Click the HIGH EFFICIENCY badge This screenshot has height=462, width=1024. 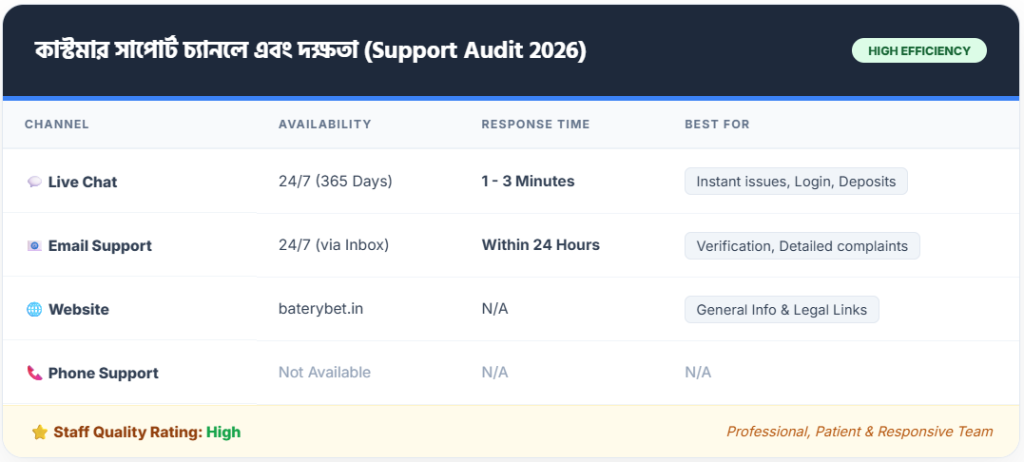pos(918,51)
